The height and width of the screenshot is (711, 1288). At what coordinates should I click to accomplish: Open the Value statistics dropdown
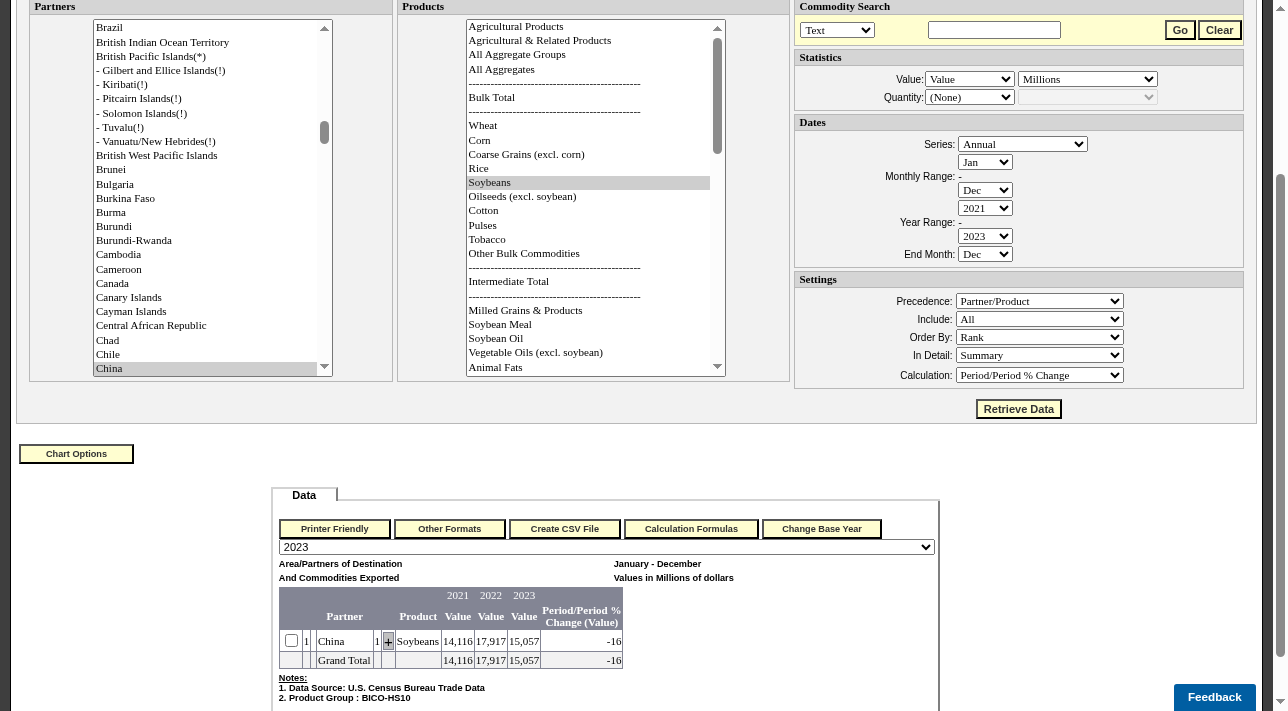[x=970, y=79]
